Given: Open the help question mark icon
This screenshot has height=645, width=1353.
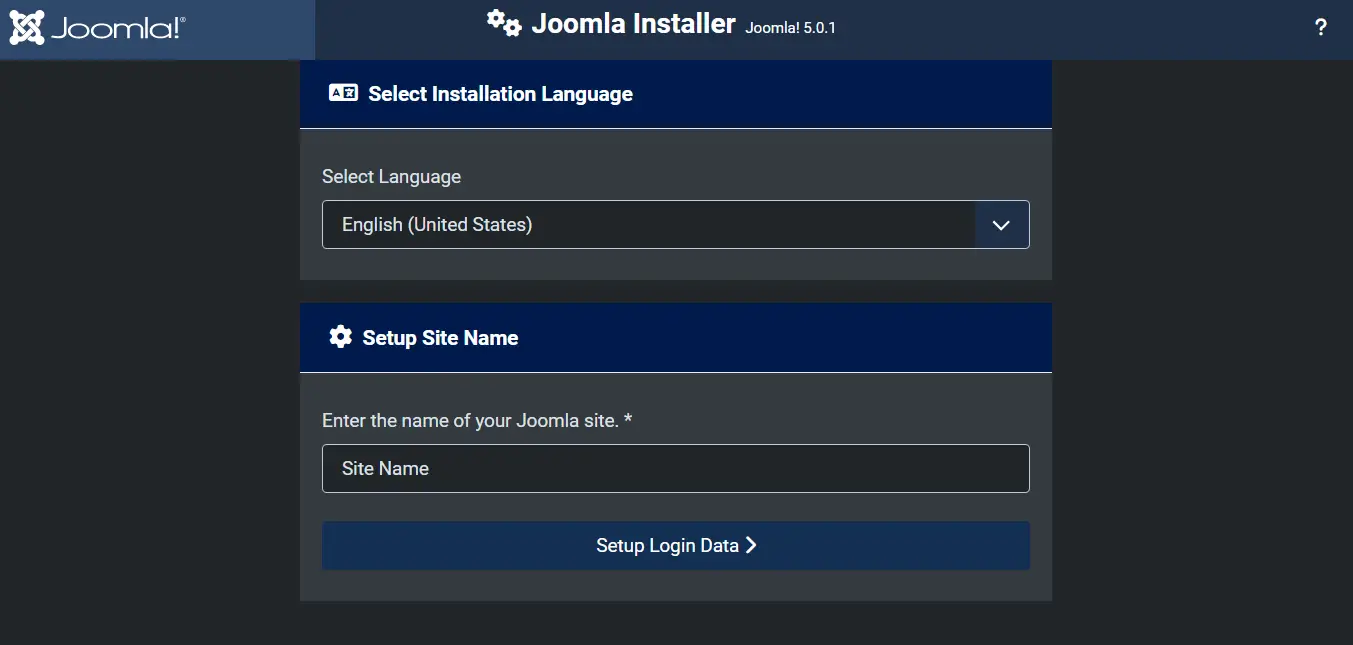Looking at the screenshot, I should pos(1320,28).
